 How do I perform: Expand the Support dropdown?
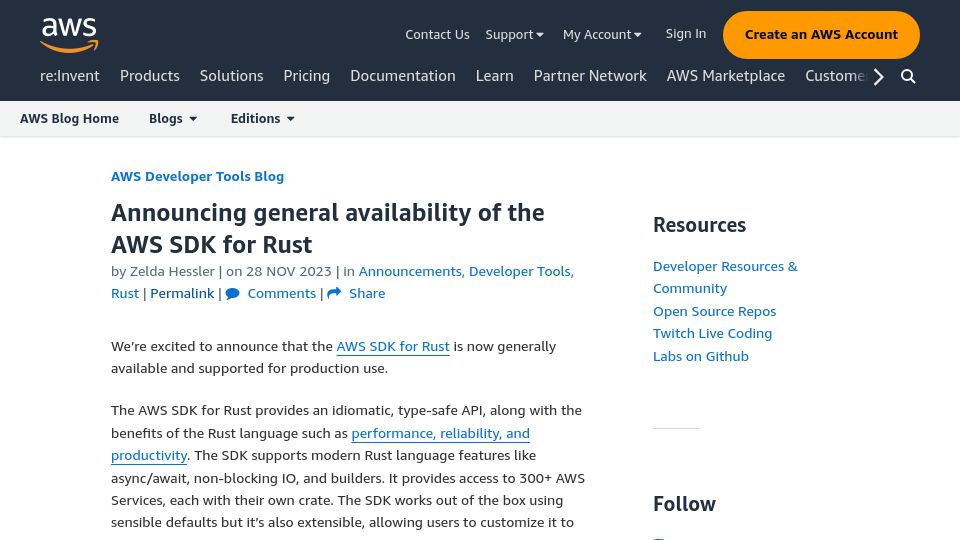[514, 35]
